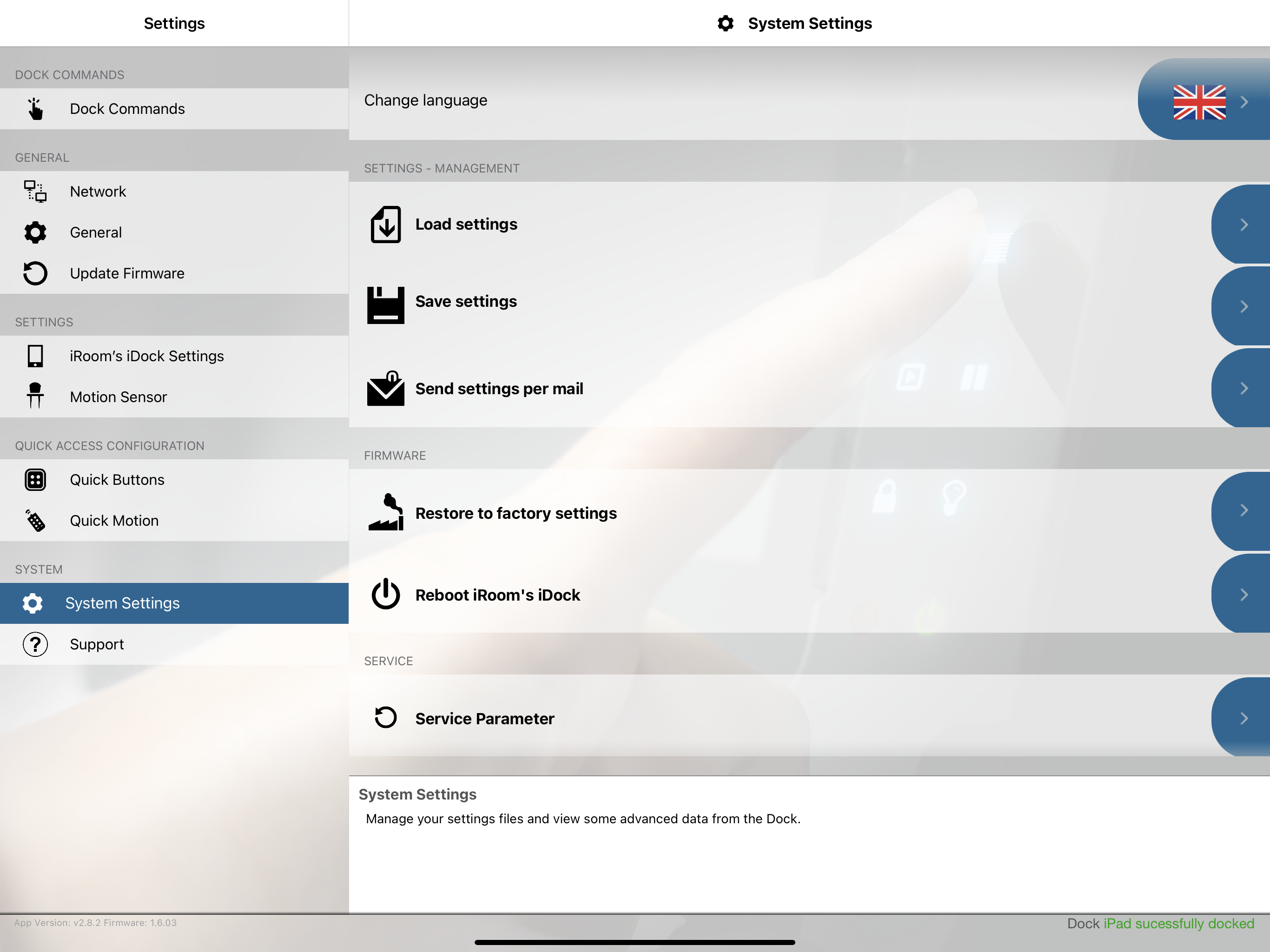Screen dimensions: 1270x952
Task: Click the settings files description text
Action: pos(583,819)
